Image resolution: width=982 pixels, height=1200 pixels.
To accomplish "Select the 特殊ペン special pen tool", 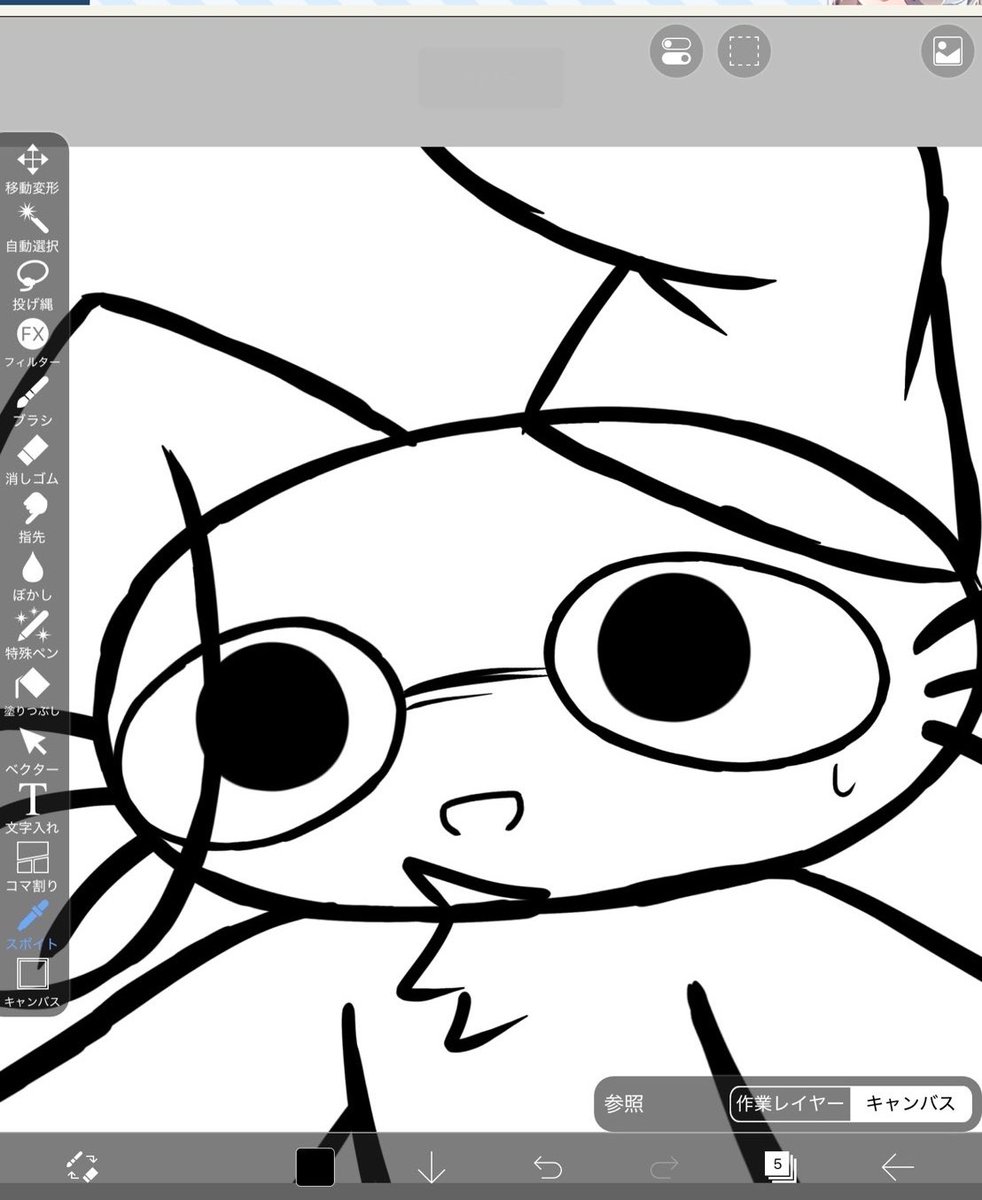I will pos(32,634).
